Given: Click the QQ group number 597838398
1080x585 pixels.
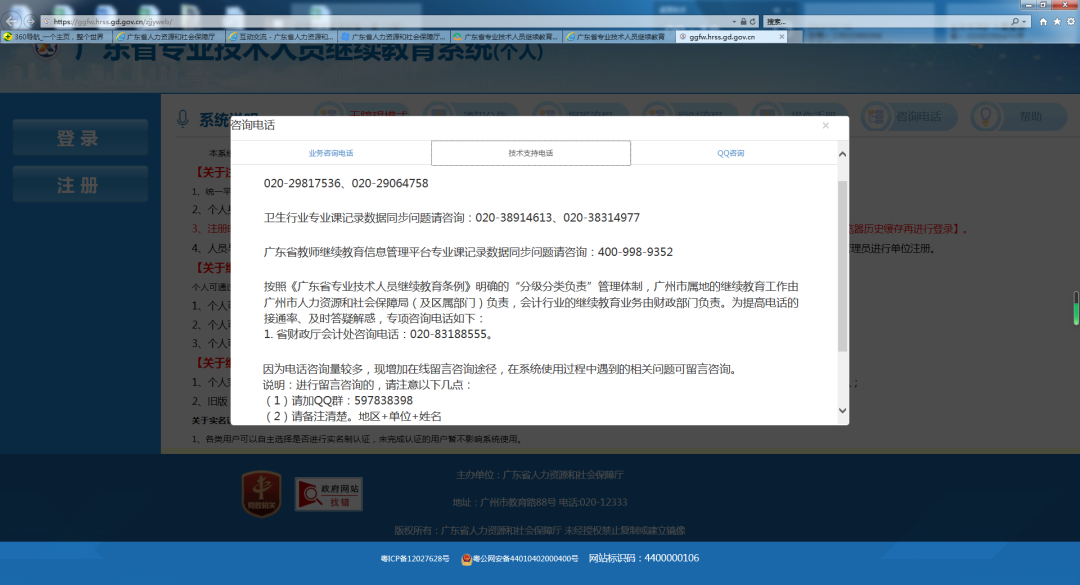Looking at the screenshot, I should coord(383,400).
